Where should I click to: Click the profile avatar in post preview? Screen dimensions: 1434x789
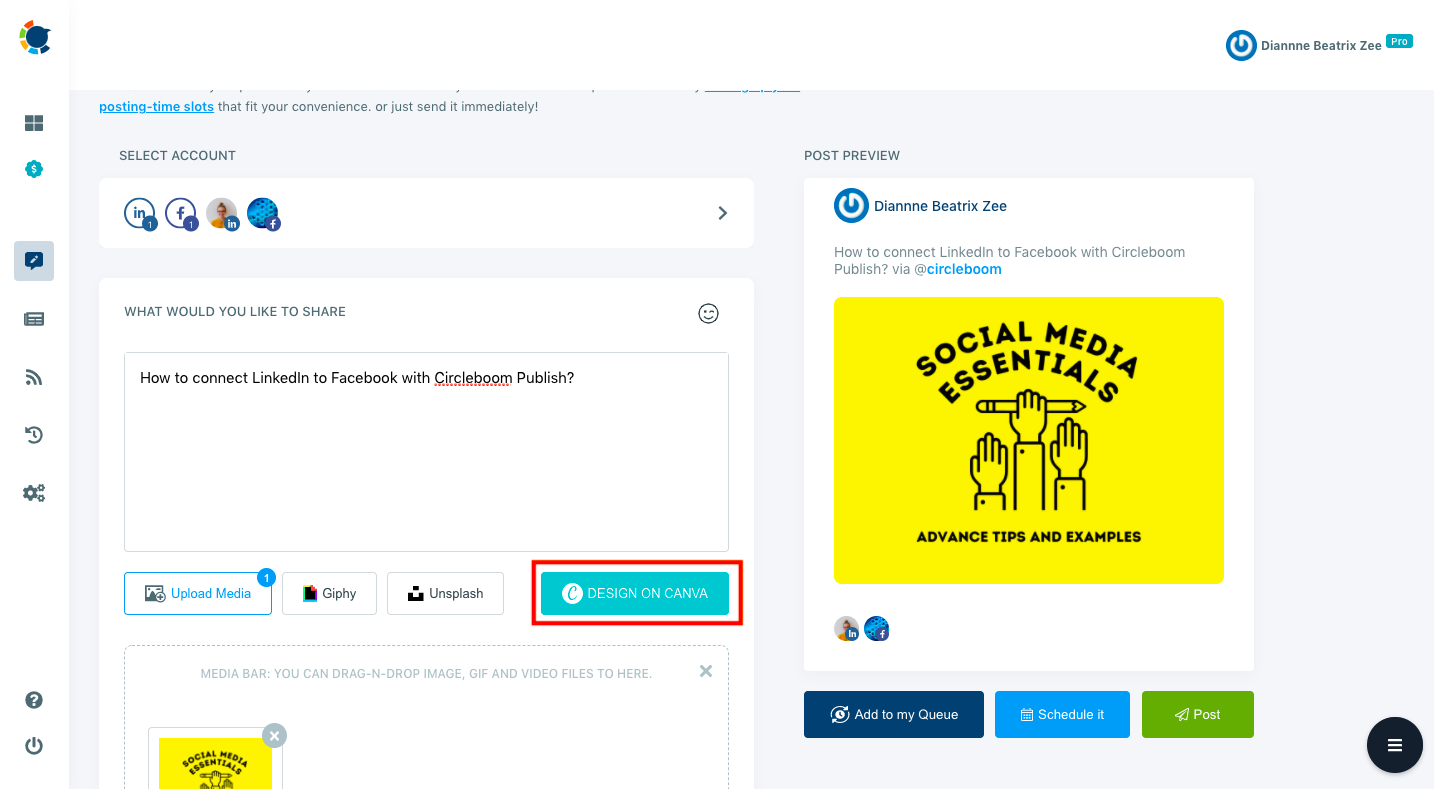tap(851, 206)
